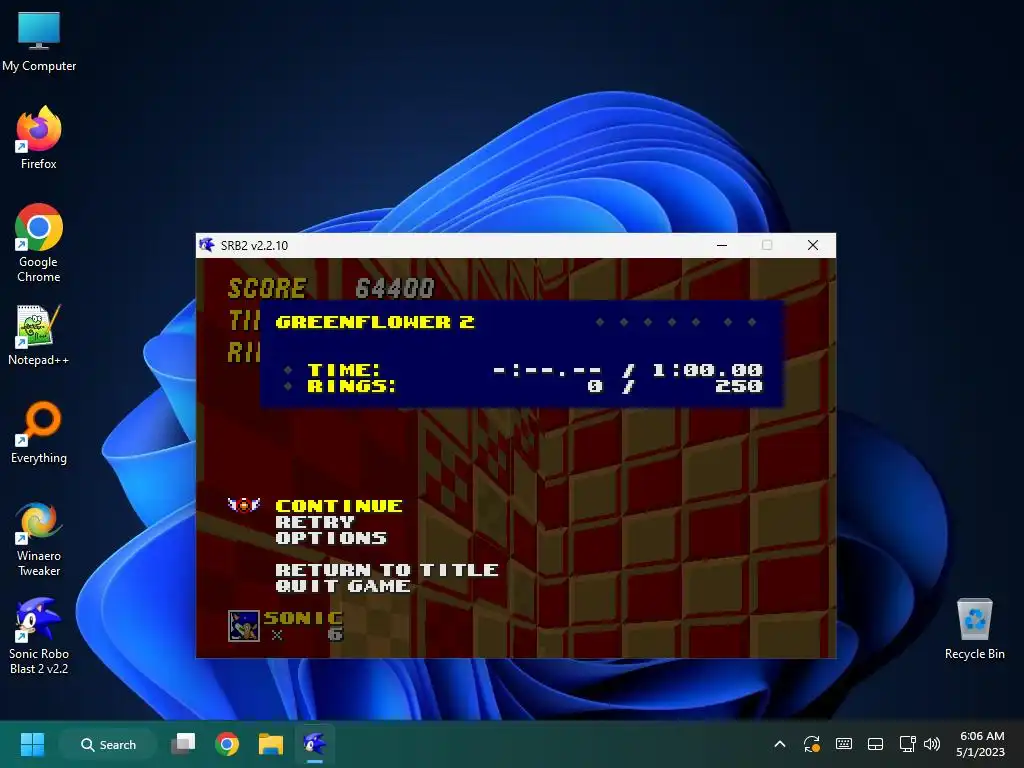Viewport: 1024px width, 768px height.
Task: Click the winged menu cursor beside Continue
Action: point(244,505)
